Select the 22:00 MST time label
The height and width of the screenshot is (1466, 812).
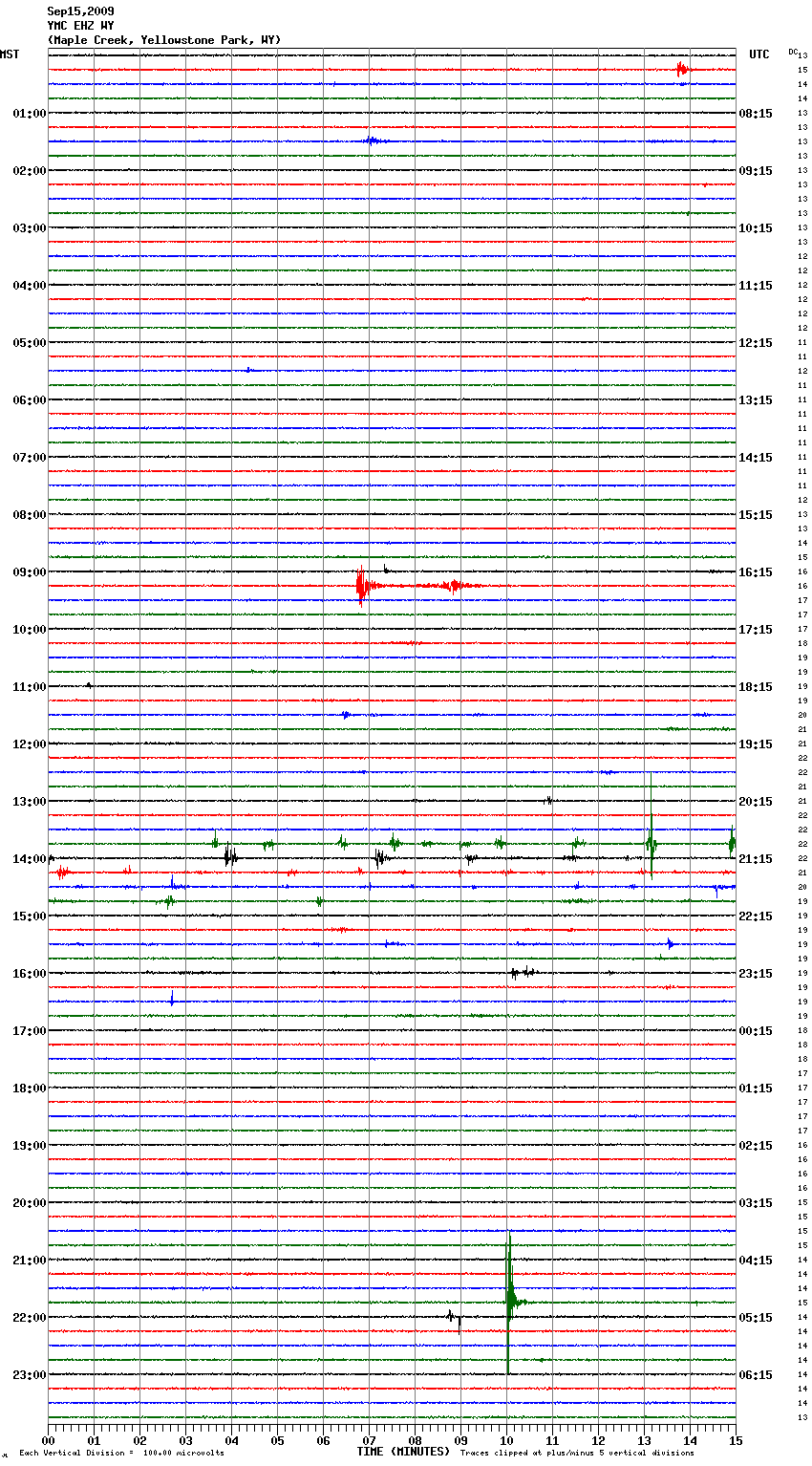tap(29, 1318)
